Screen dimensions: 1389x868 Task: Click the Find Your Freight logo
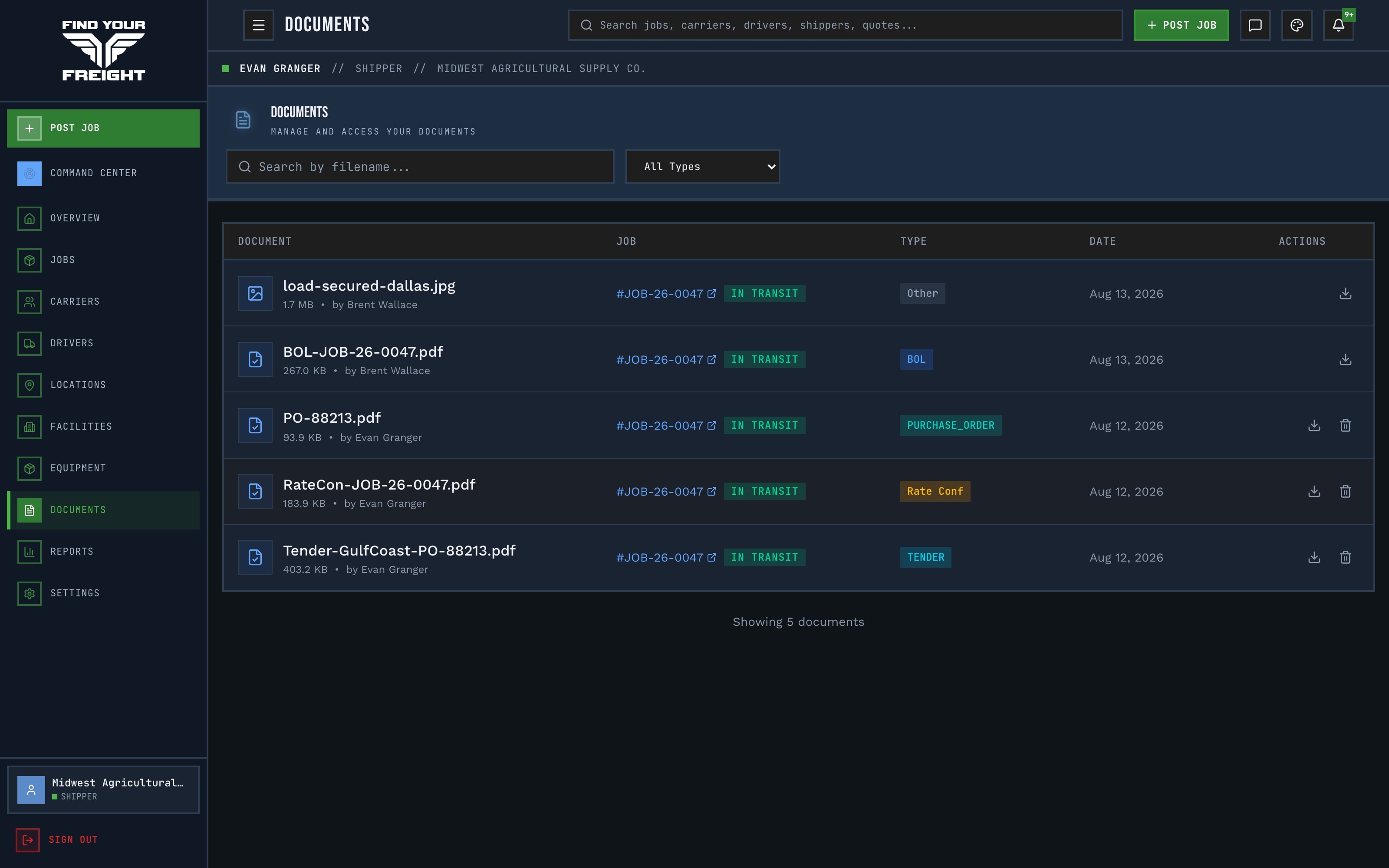pyautogui.click(x=103, y=50)
